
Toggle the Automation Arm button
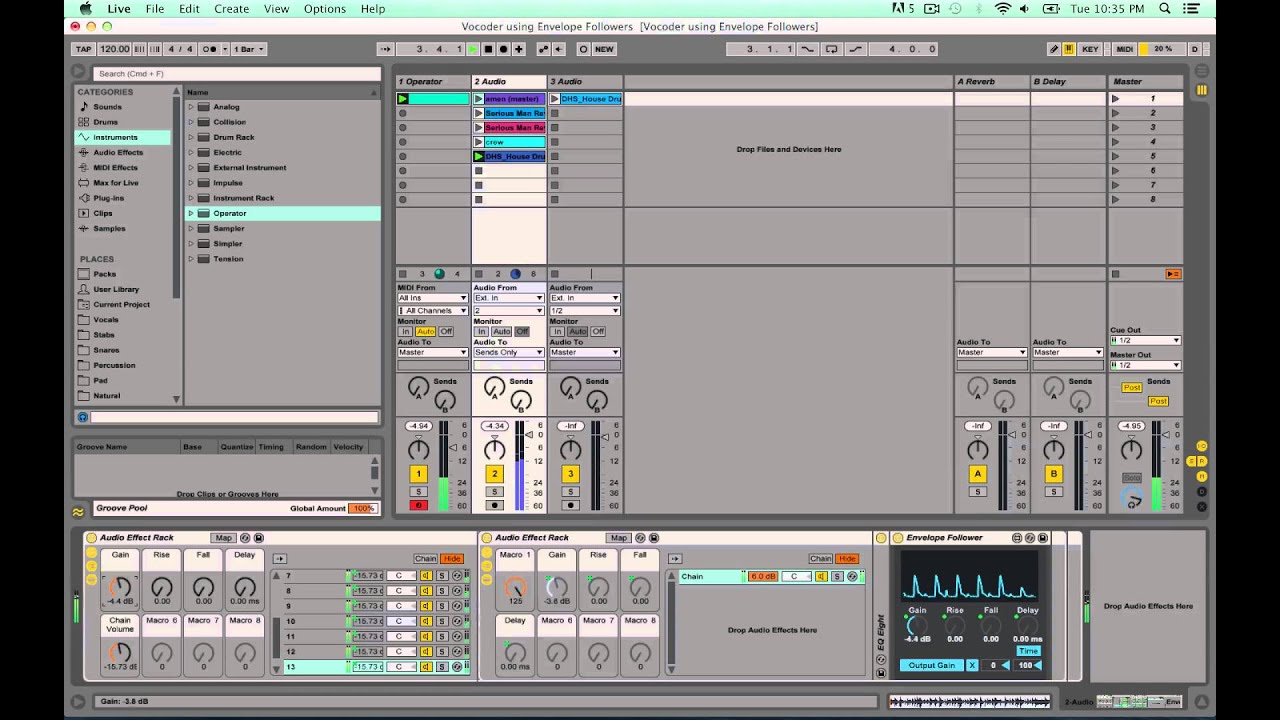click(x=543, y=49)
